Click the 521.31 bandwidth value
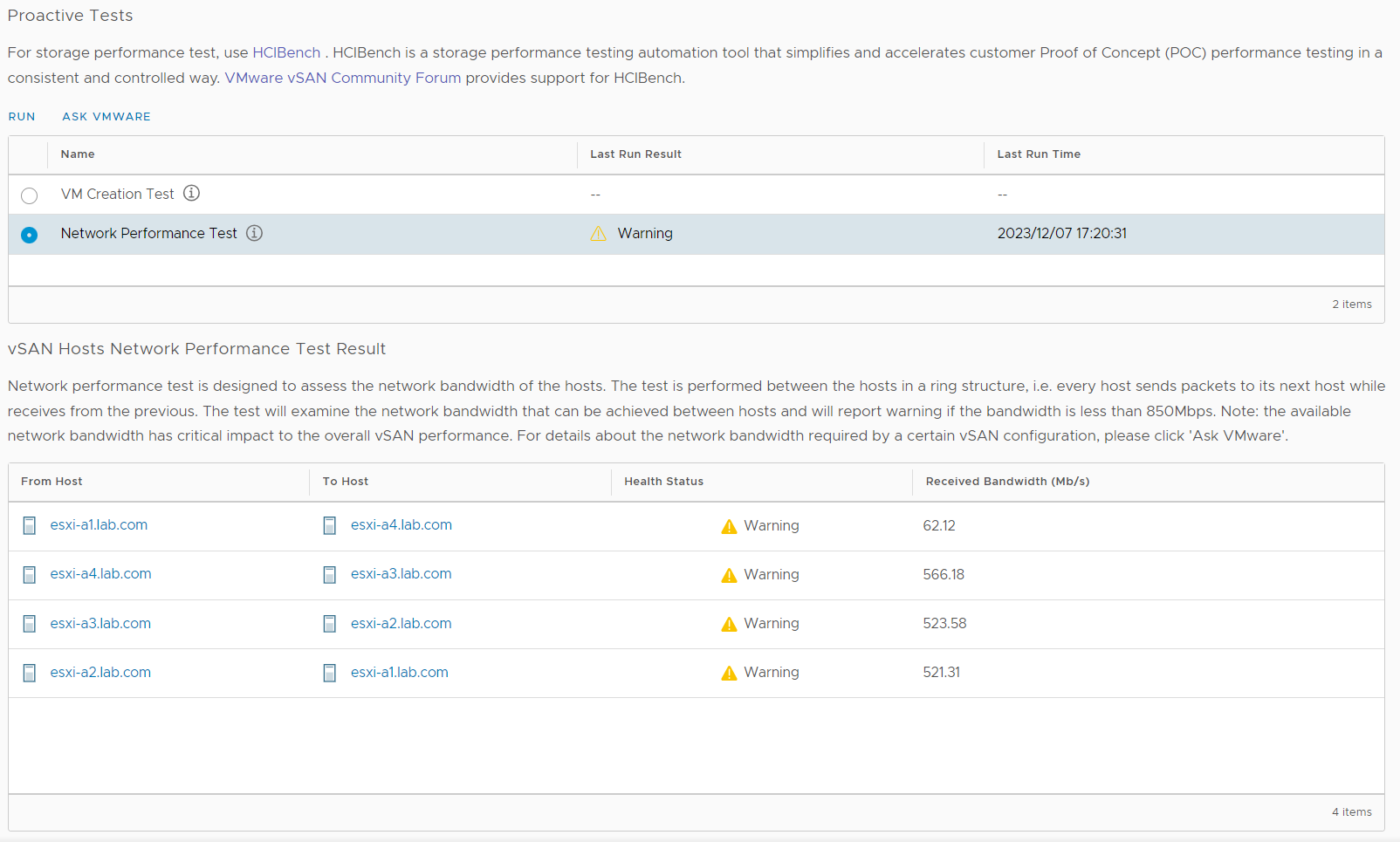1400x842 pixels. (941, 672)
